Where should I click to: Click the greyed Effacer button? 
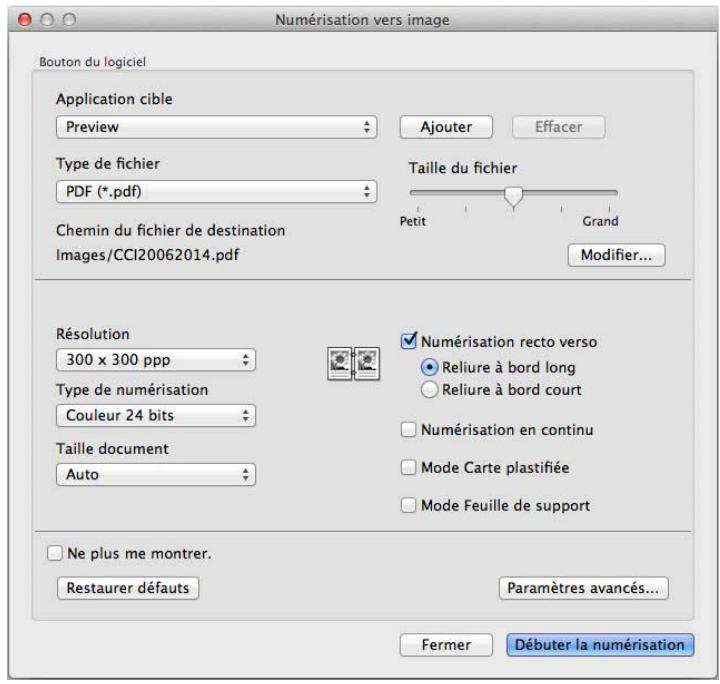[x=558, y=127]
